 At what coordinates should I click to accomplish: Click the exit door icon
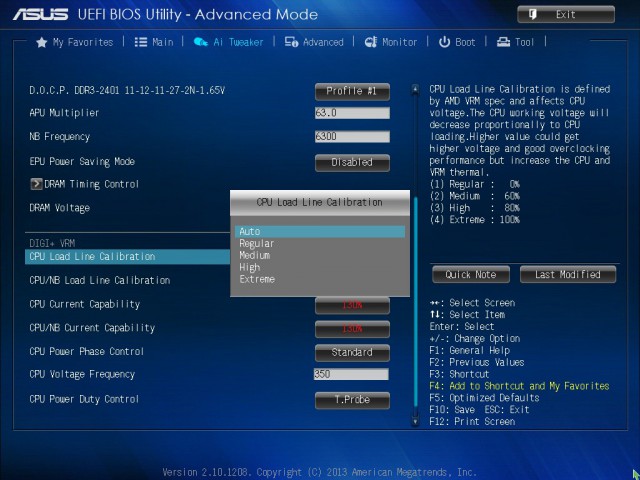533,15
